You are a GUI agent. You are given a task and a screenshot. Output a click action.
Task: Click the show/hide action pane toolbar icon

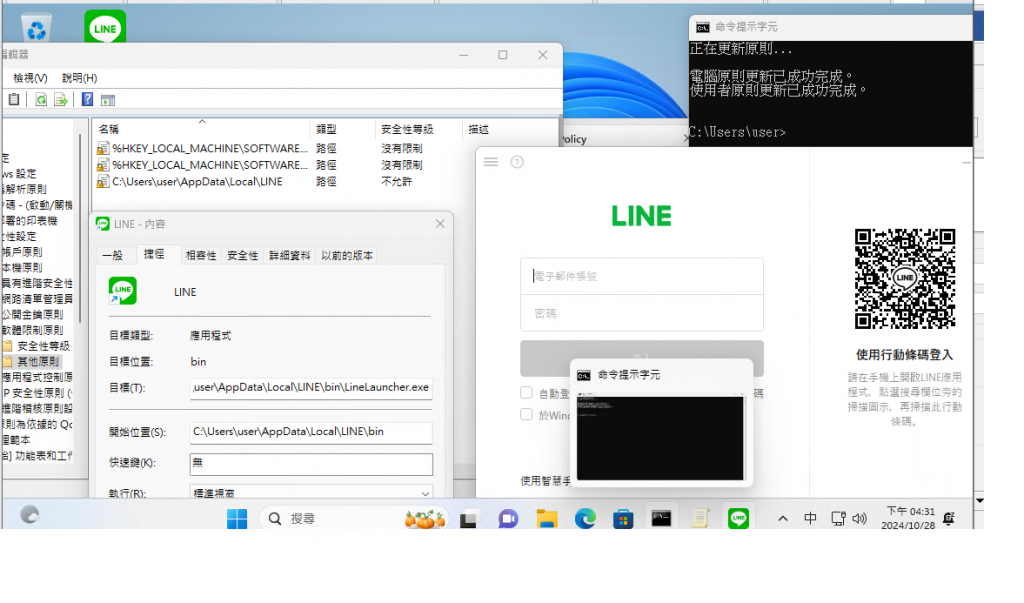pyautogui.click(x=108, y=100)
